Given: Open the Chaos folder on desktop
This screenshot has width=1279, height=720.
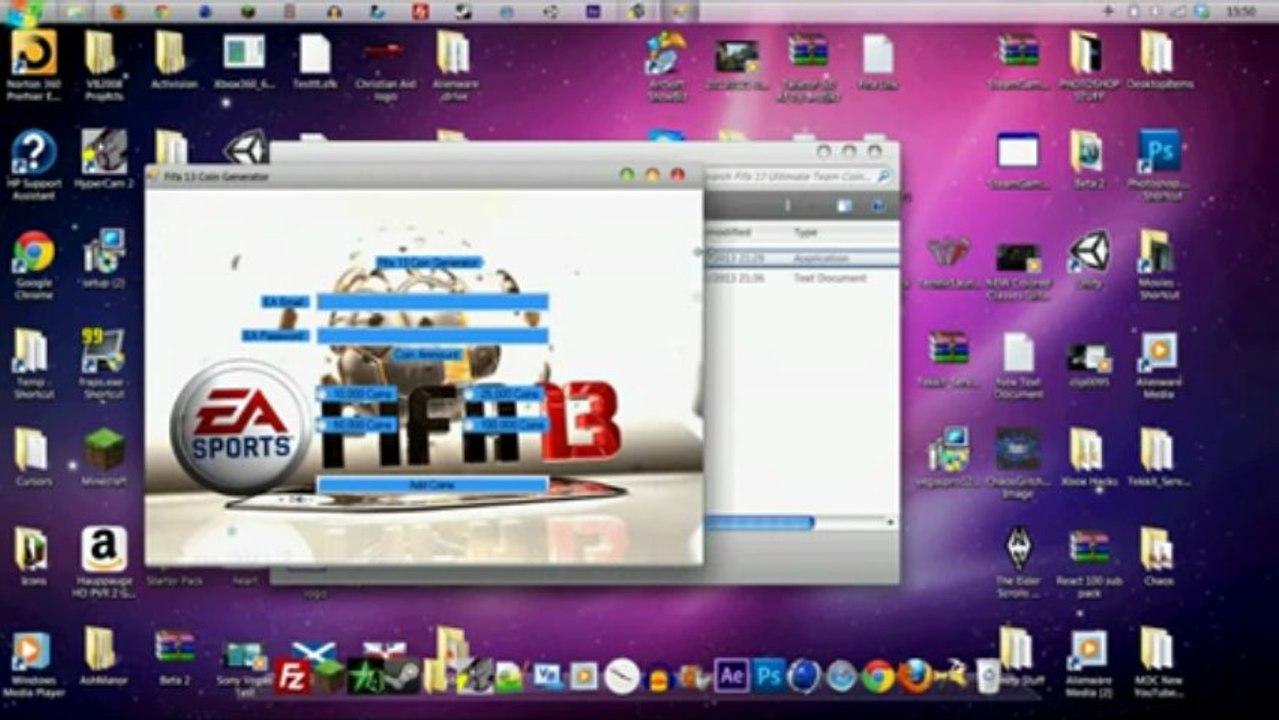Looking at the screenshot, I should tap(1158, 556).
